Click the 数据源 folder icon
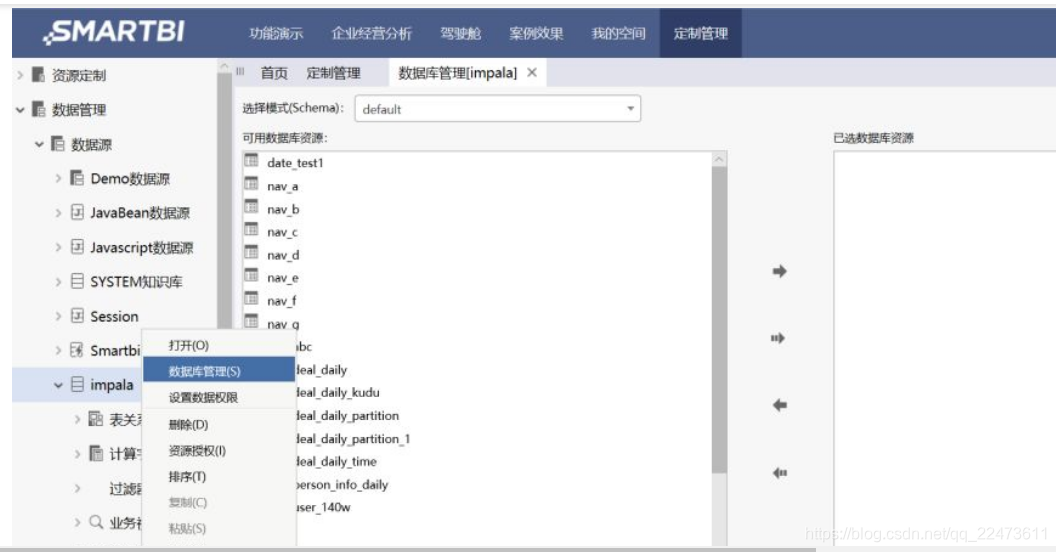1056x552 pixels. click(x=58, y=144)
